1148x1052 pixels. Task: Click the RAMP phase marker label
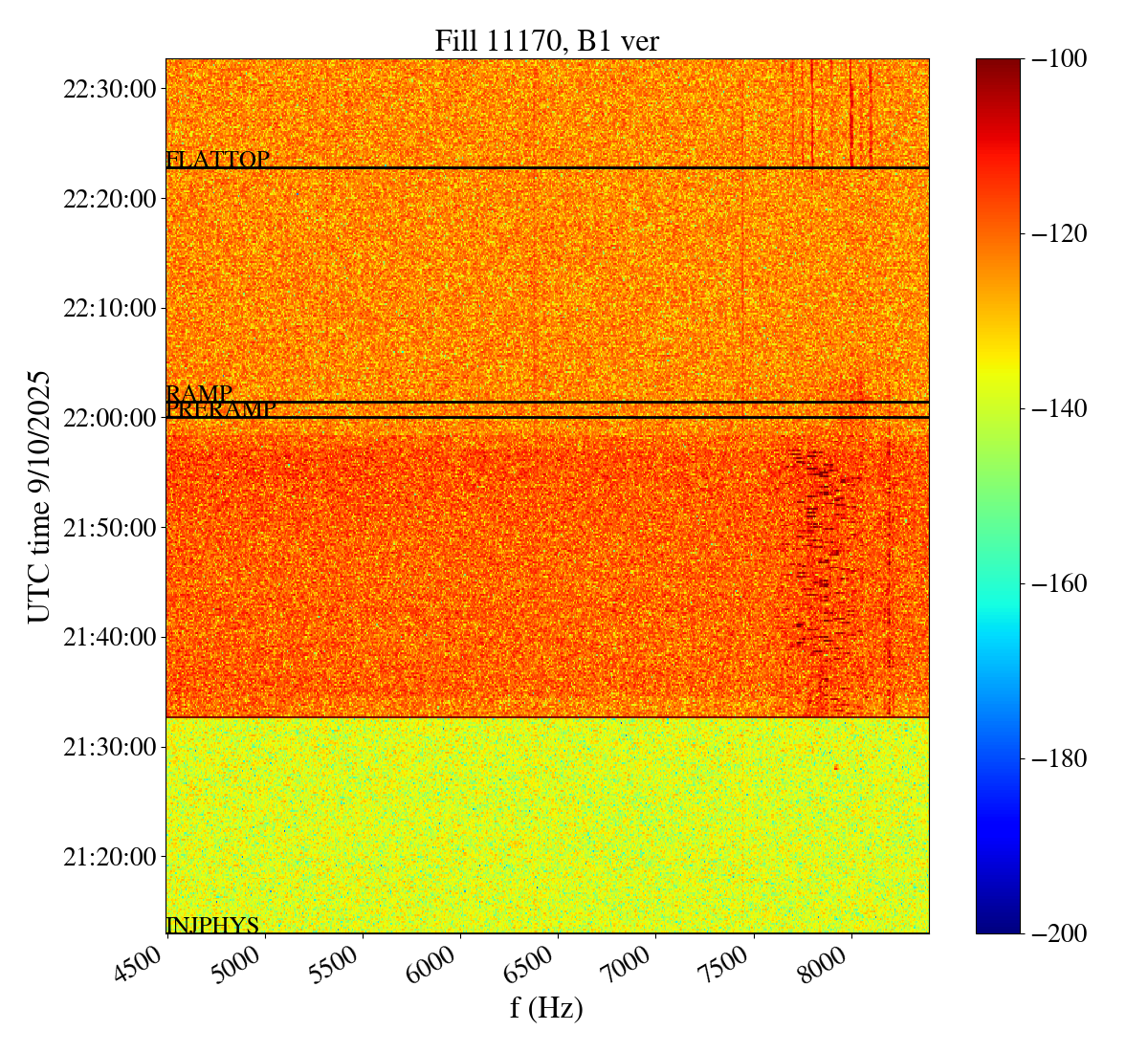click(199, 393)
